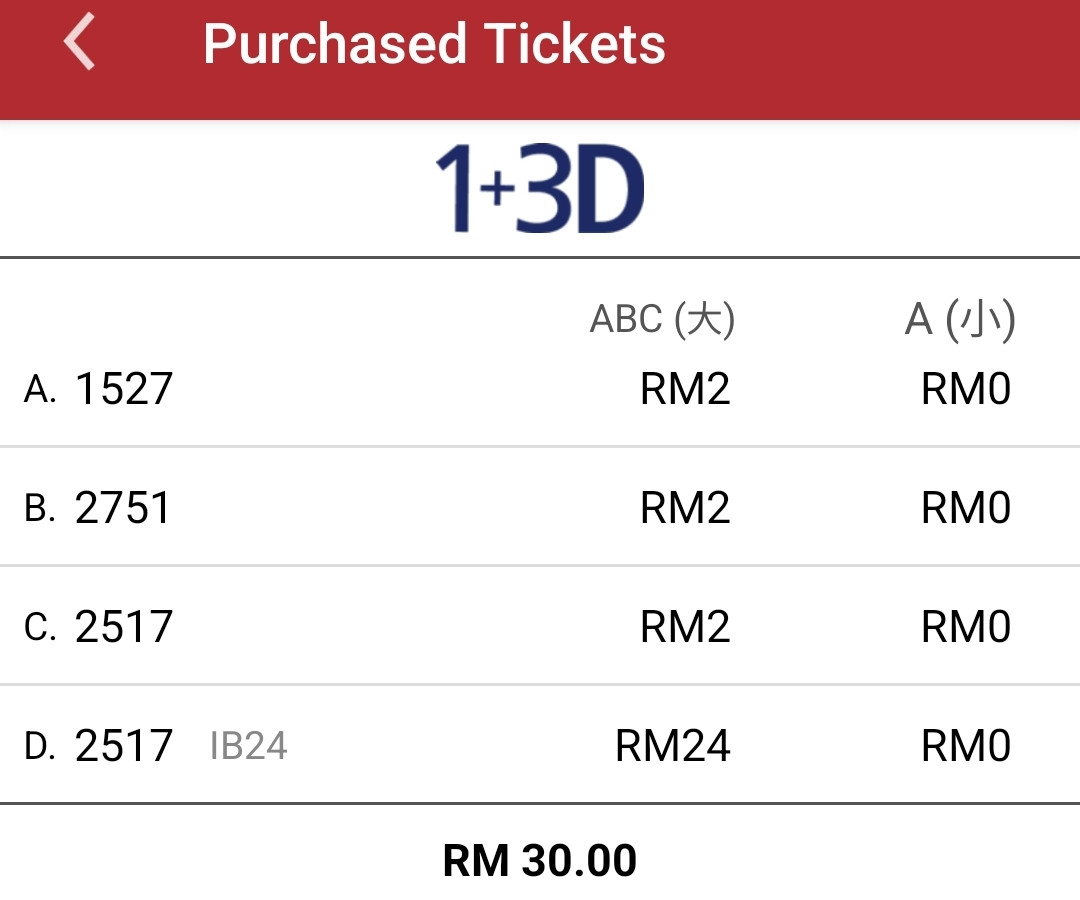
Task: Tap the 1+3D game logo
Action: 540,189
